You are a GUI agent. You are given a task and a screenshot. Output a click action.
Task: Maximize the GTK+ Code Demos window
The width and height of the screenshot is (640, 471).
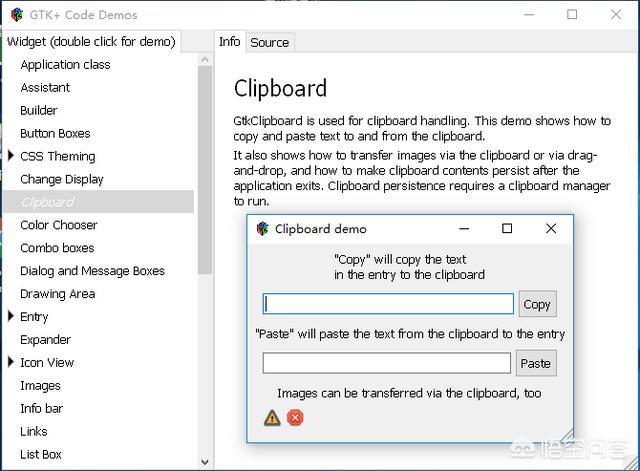click(x=572, y=15)
